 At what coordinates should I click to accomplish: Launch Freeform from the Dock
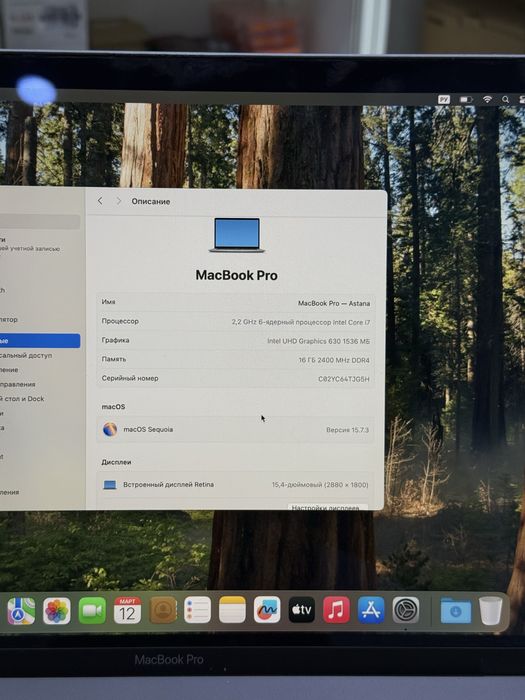(x=267, y=609)
